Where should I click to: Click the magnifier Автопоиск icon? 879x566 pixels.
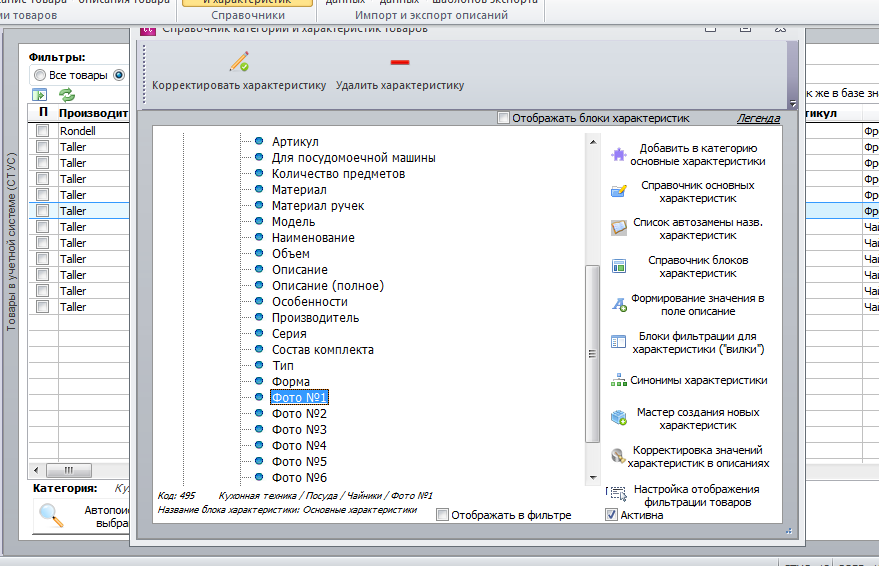pyautogui.click(x=50, y=515)
